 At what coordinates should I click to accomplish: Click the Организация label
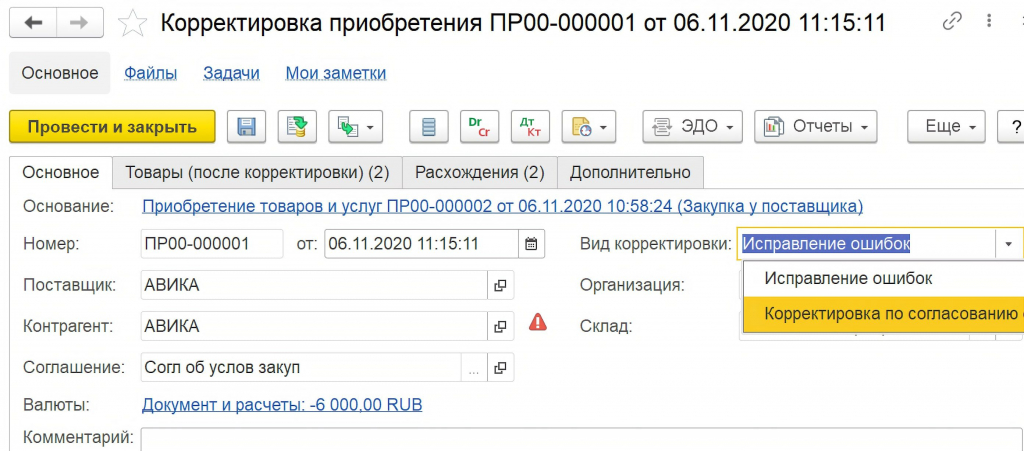(632, 285)
